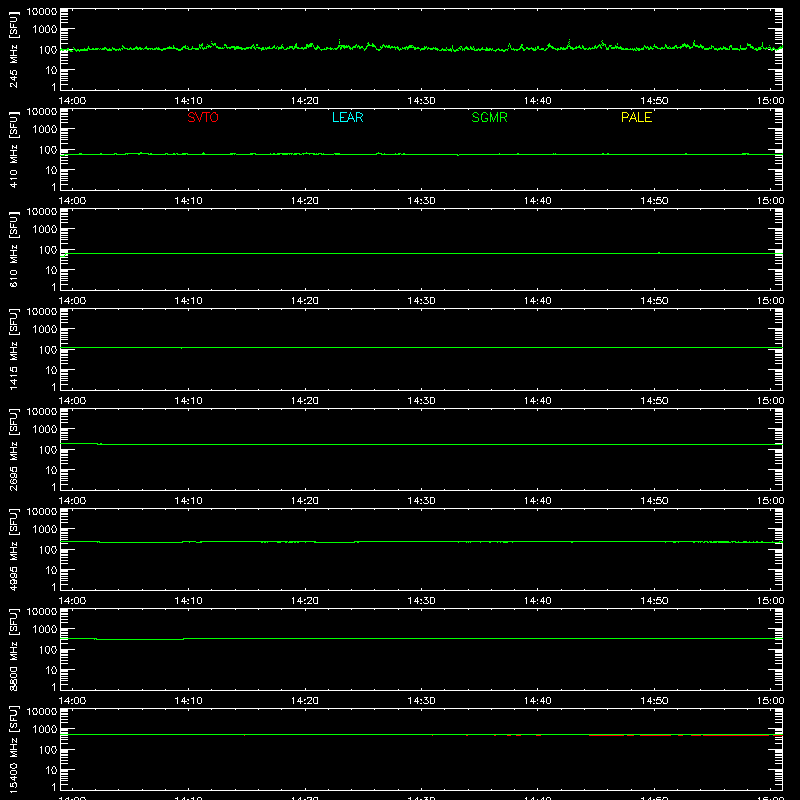This screenshot has width=800, height=800.
Task: Click the 610 MHz [SFU] axis label
Action: click(13, 250)
